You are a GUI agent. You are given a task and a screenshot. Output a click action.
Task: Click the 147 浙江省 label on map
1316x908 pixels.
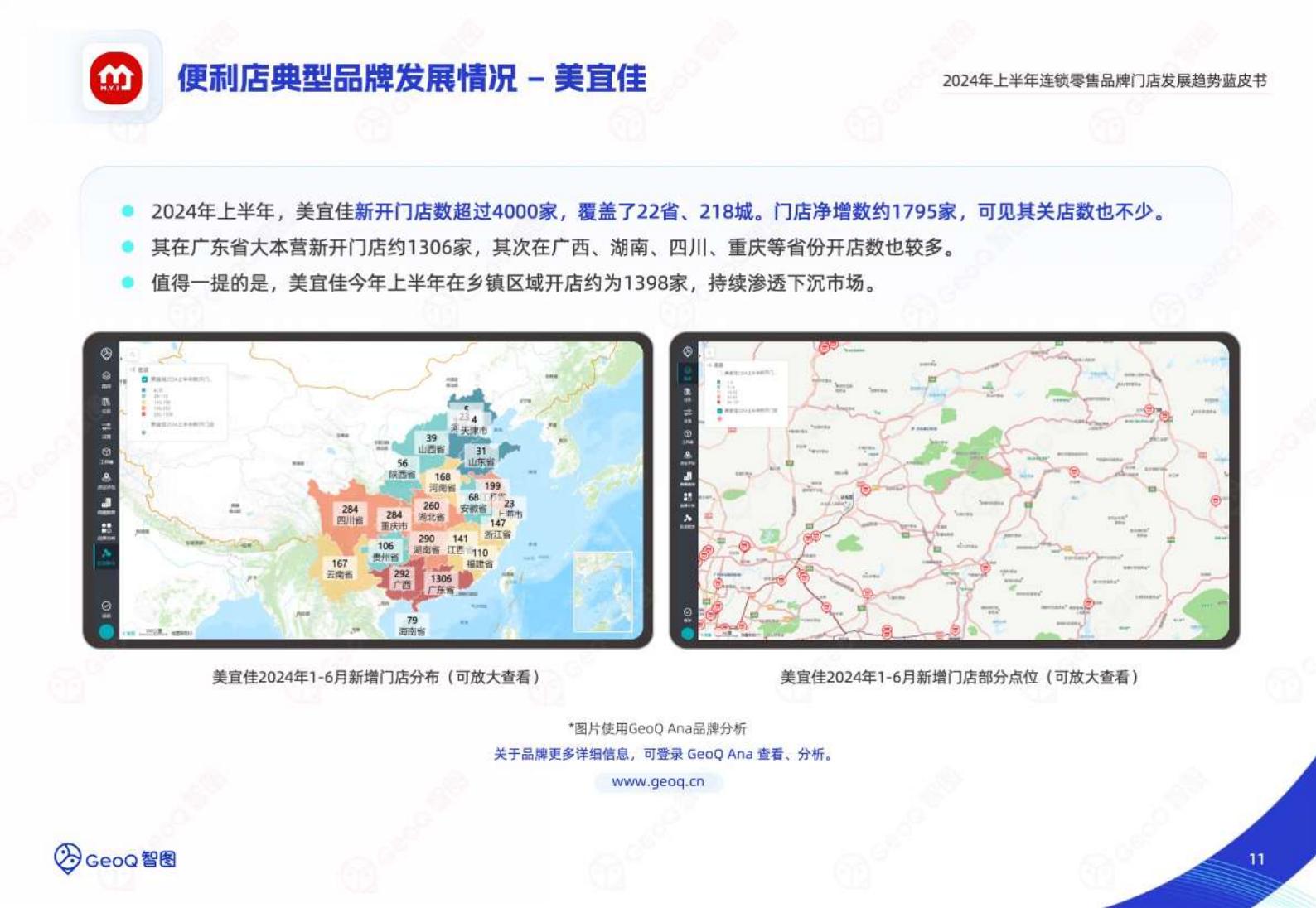click(x=498, y=529)
